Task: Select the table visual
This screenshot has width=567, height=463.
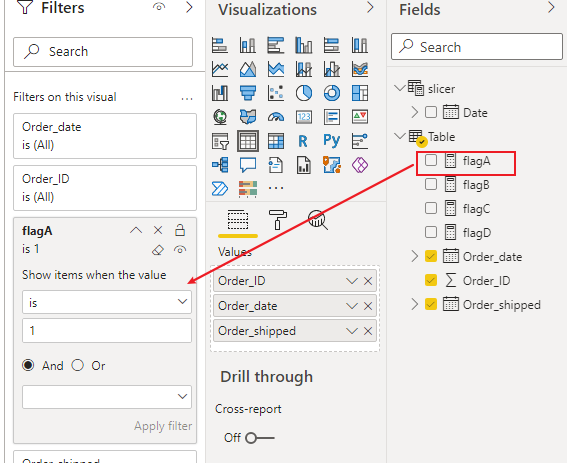Action: pos(248,141)
